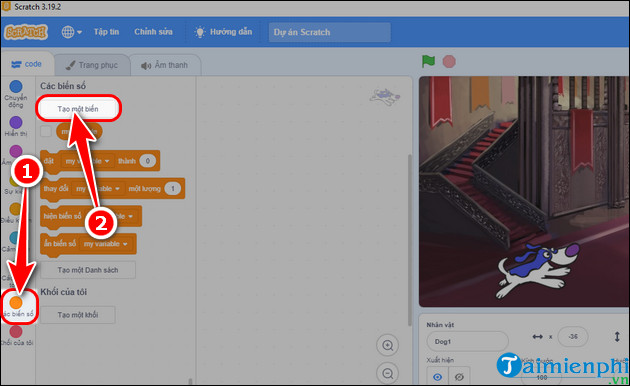630x386 pixels.
Task: Click the x position value -36
Action: click(573, 337)
